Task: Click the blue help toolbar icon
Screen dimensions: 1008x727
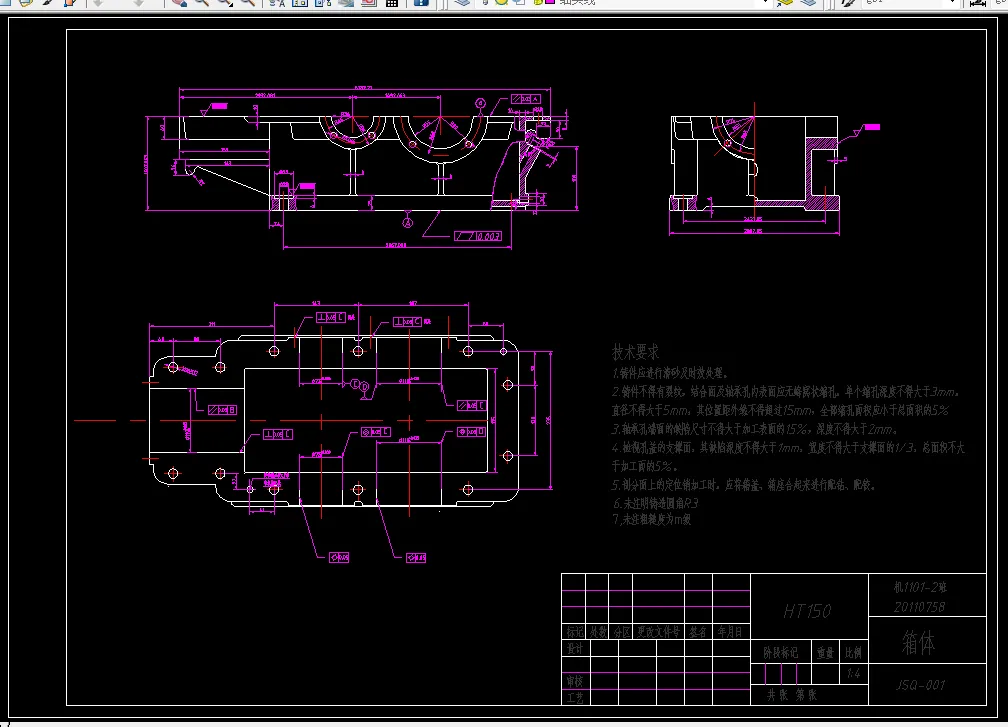Action: (421, 3)
